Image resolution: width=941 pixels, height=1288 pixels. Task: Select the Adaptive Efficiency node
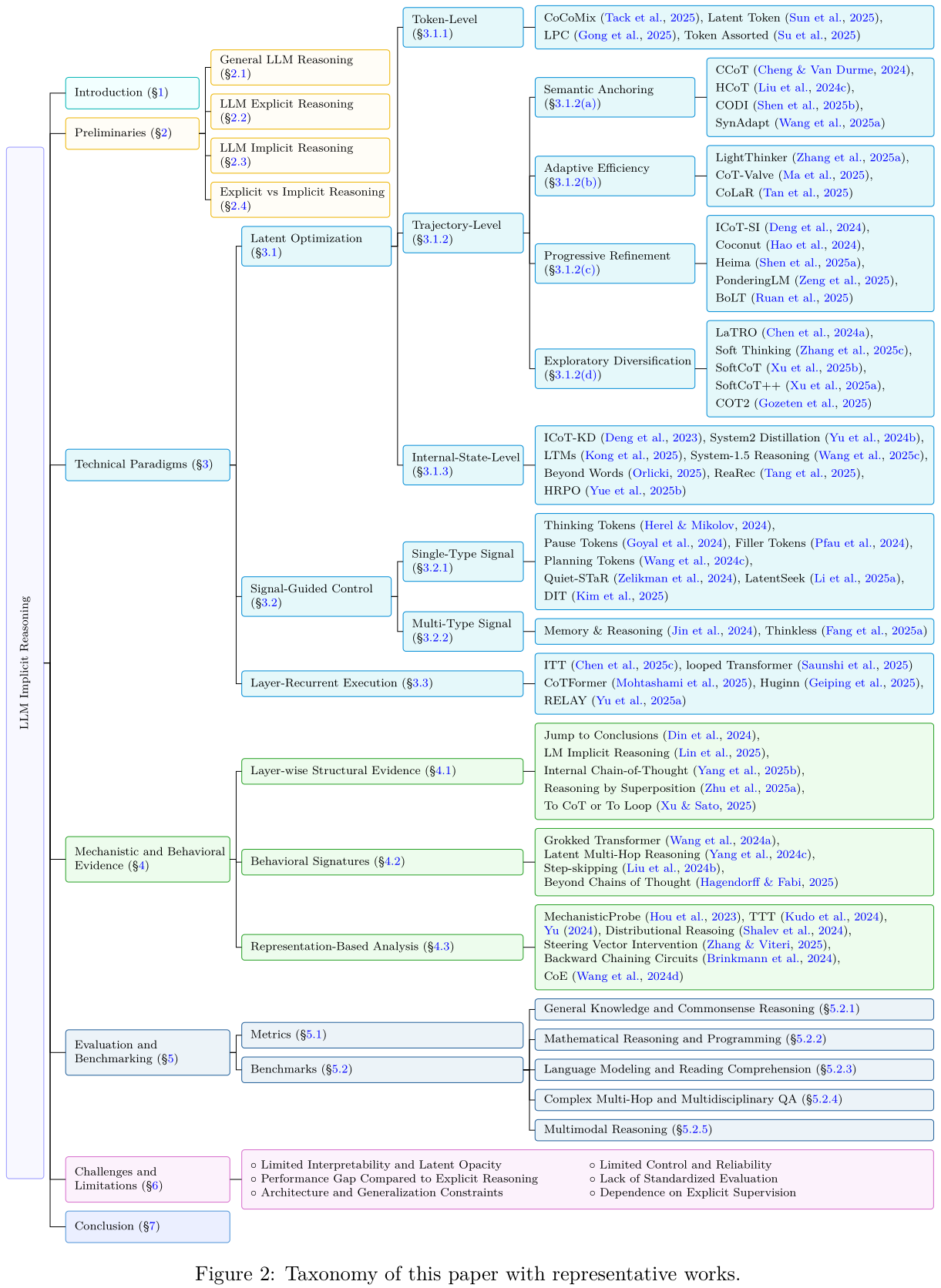(614, 175)
